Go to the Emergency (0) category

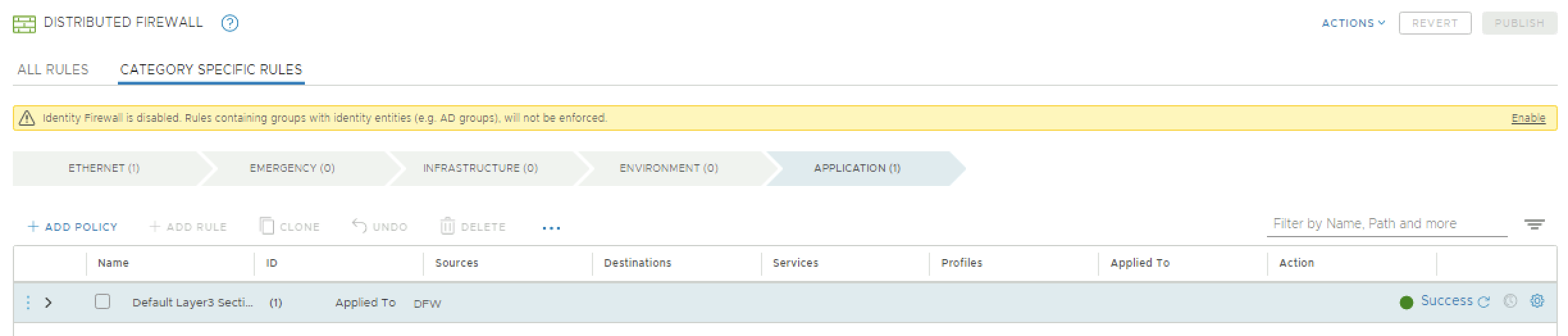(x=292, y=168)
